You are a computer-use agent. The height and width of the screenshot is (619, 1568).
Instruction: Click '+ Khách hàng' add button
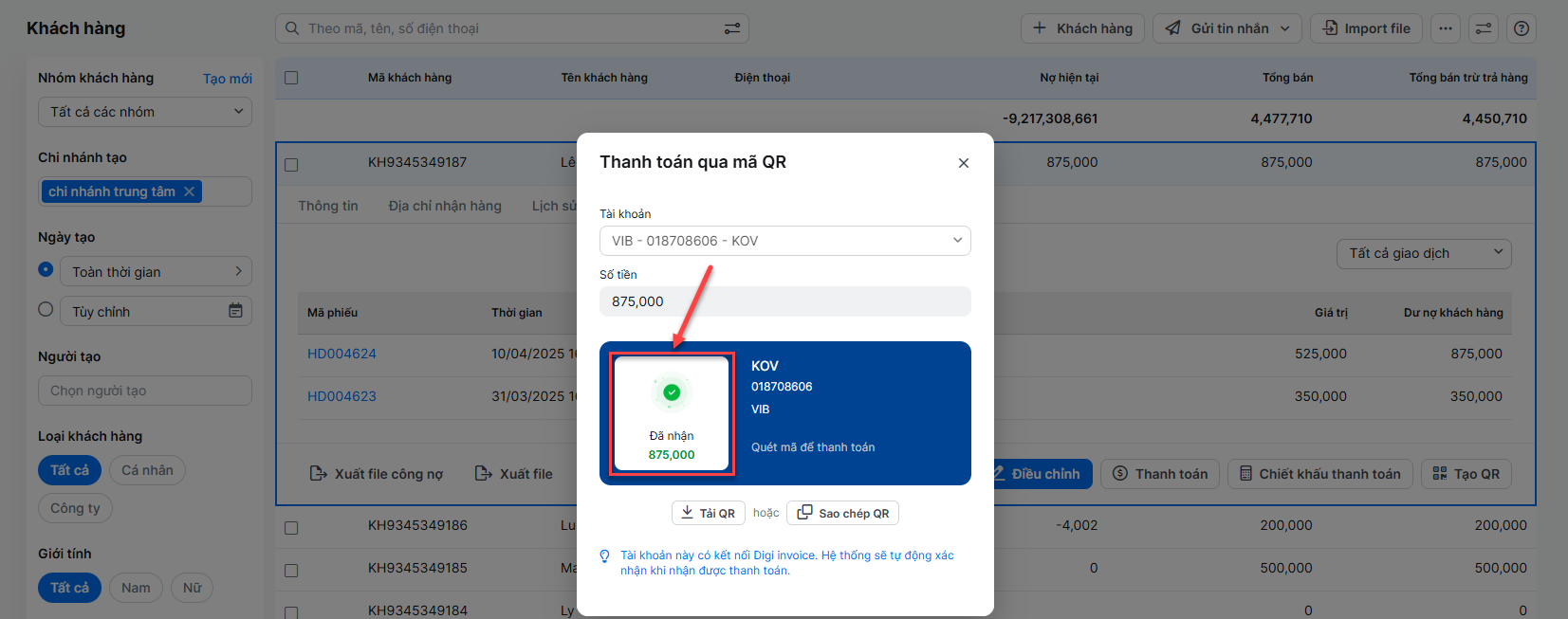click(1083, 28)
